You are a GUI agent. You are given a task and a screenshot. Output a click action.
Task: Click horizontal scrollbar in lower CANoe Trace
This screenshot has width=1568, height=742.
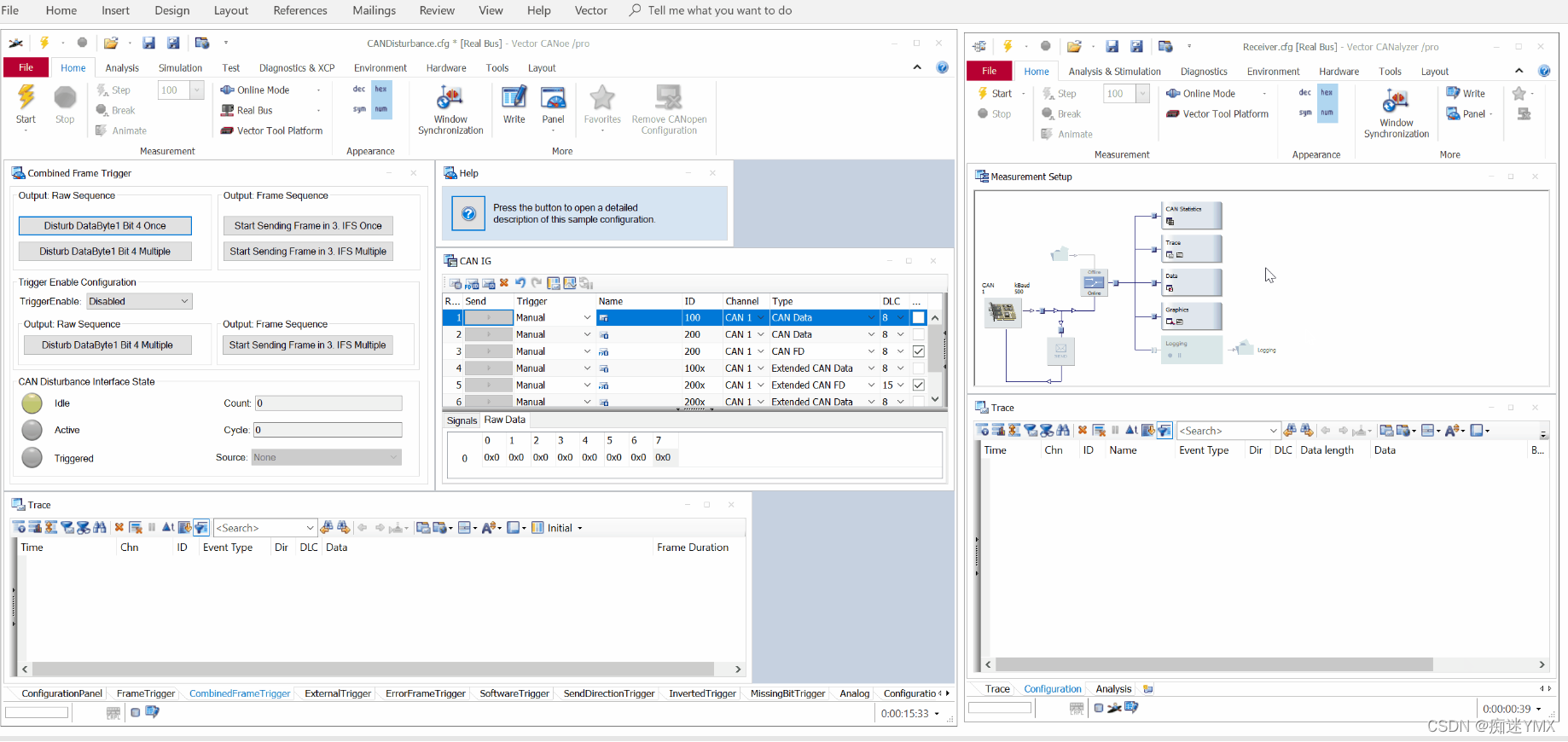pos(373,670)
